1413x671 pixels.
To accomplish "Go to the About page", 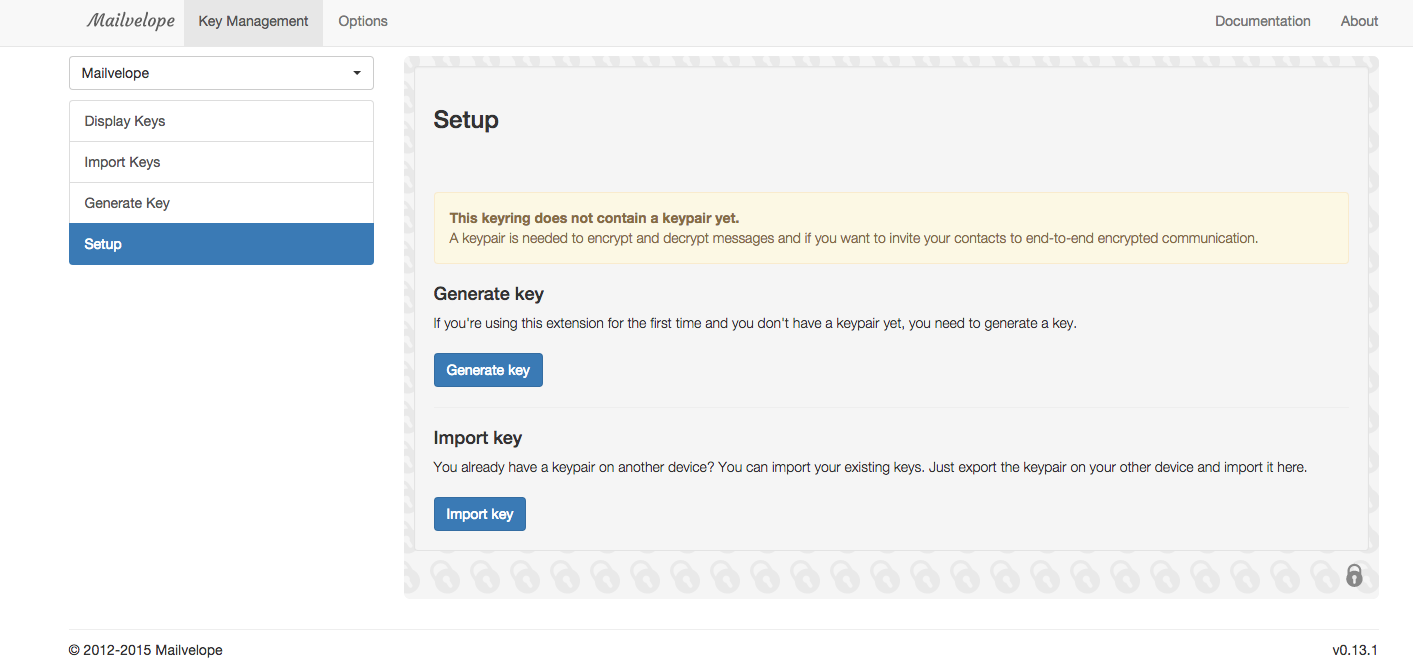I will [x=1359, y=21].
